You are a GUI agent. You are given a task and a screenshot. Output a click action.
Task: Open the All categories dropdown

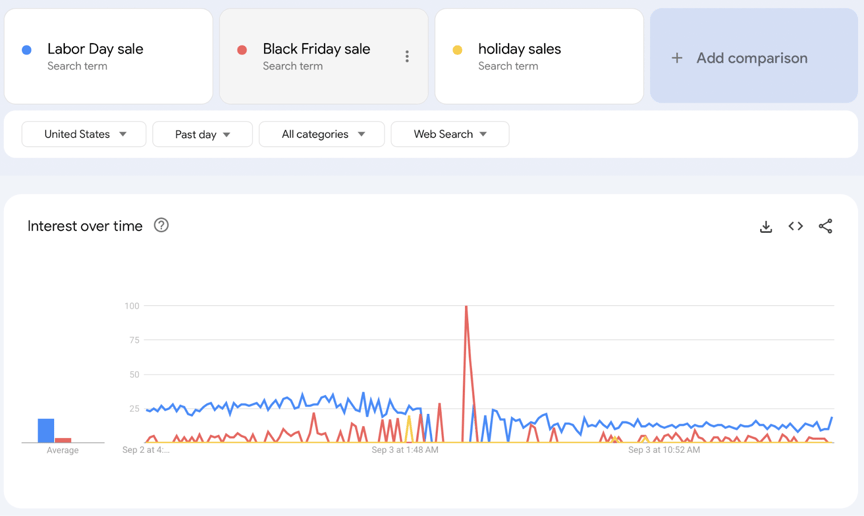(321, 134)
